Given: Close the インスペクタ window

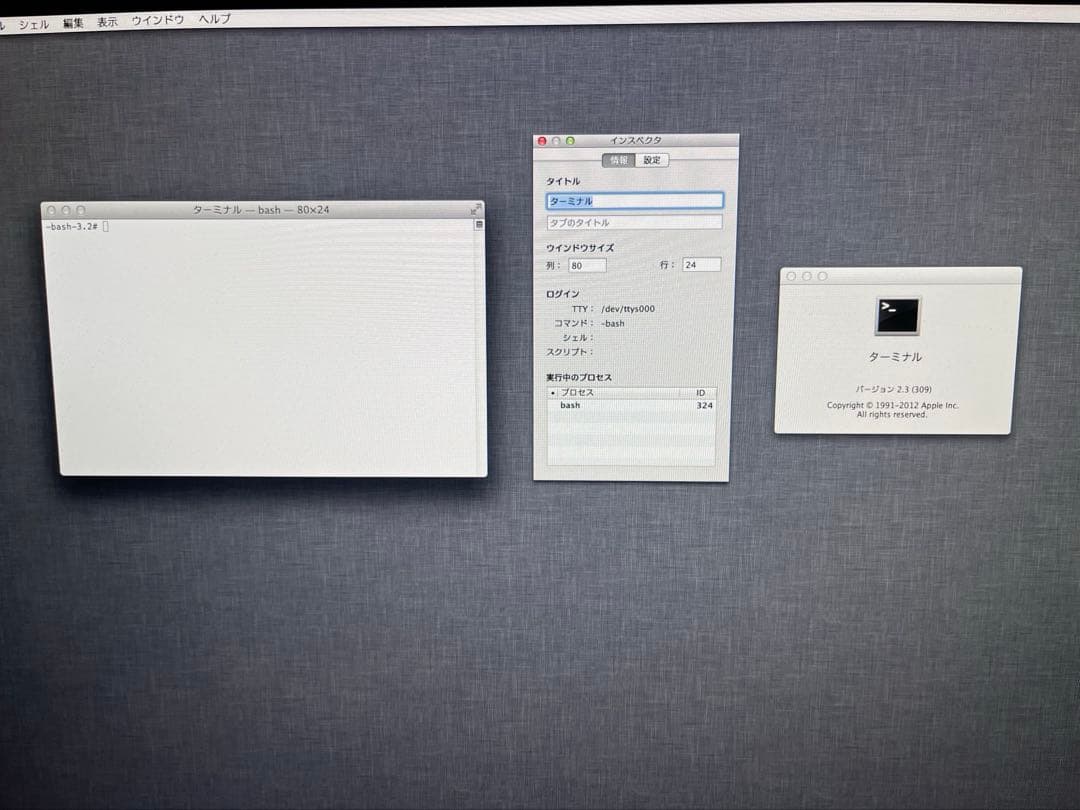Looking at the screenshot, I should click(x=540, y=141).
